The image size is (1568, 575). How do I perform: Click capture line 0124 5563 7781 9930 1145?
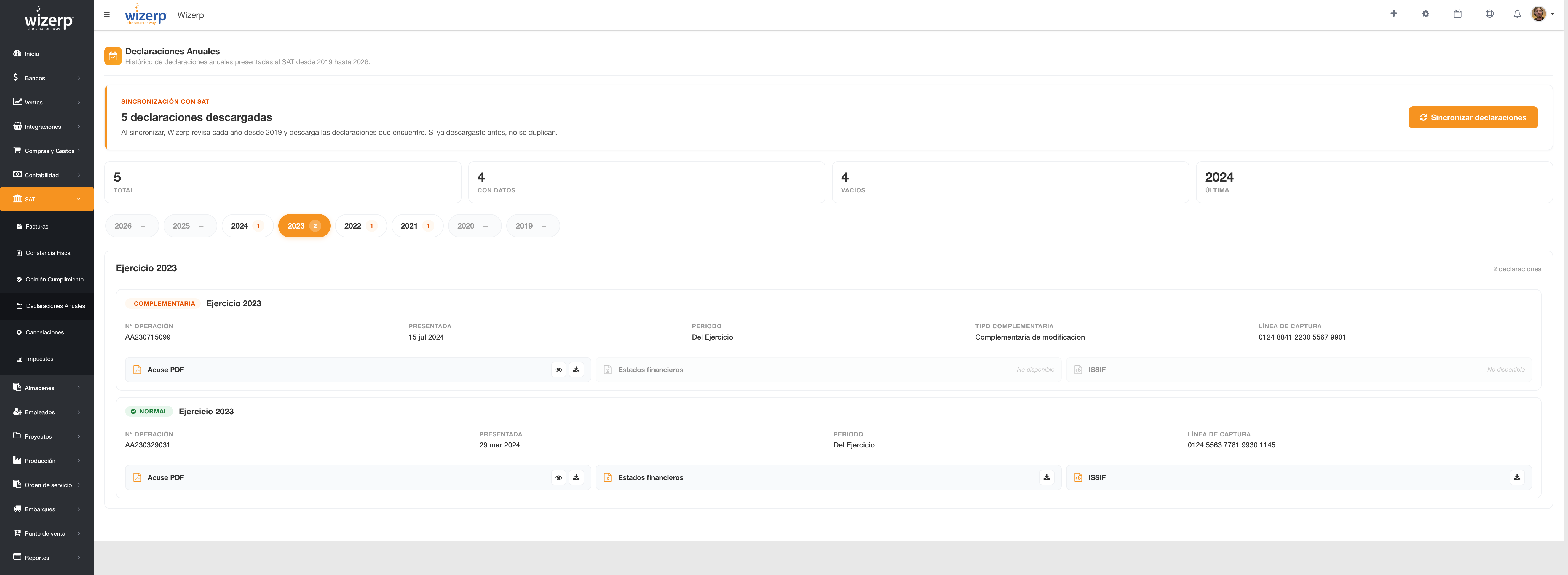pos(1231,445)
